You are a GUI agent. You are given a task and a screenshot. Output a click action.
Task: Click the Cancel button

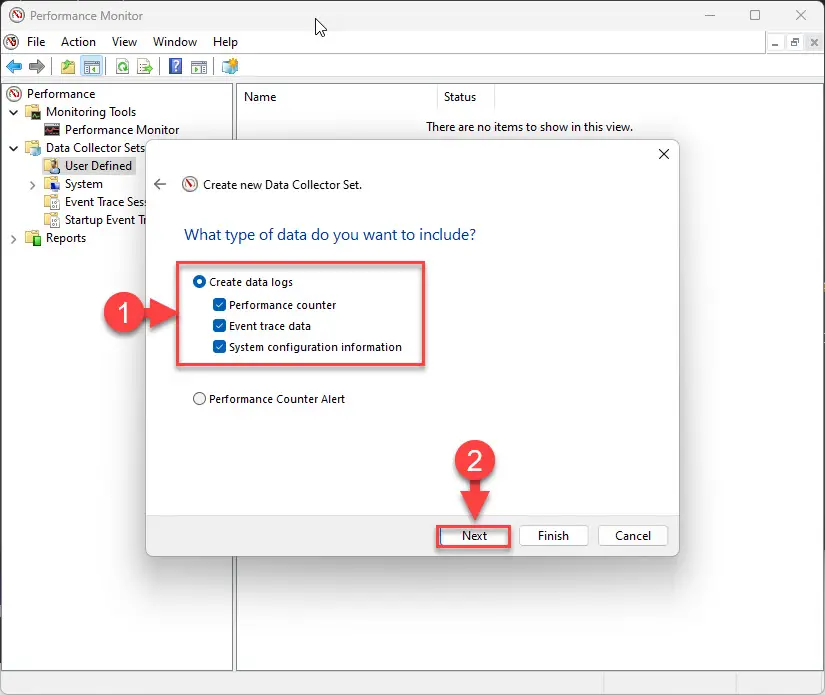pos(633,536)
